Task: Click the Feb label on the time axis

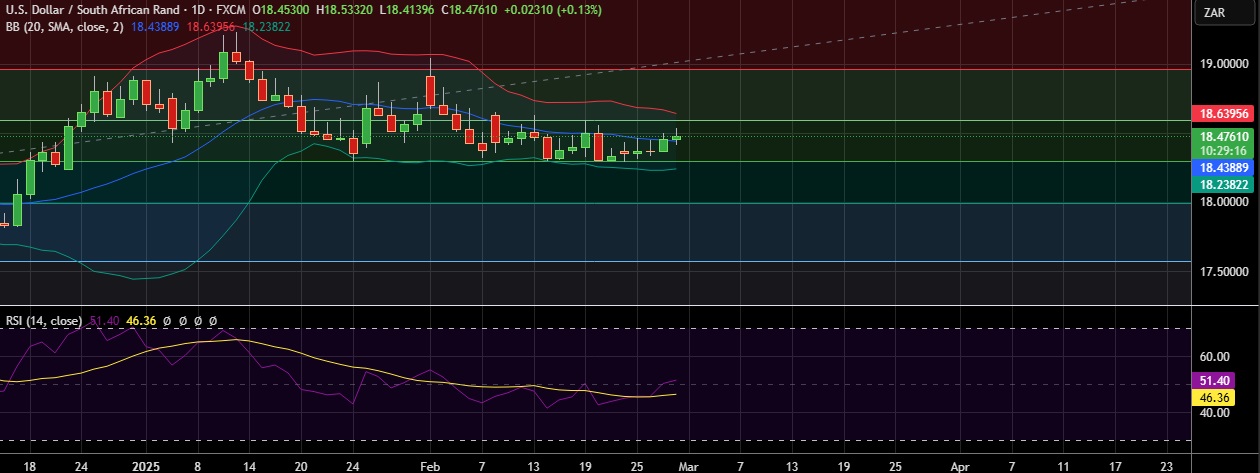Action: pyautogui.click(x=429, y=465)
